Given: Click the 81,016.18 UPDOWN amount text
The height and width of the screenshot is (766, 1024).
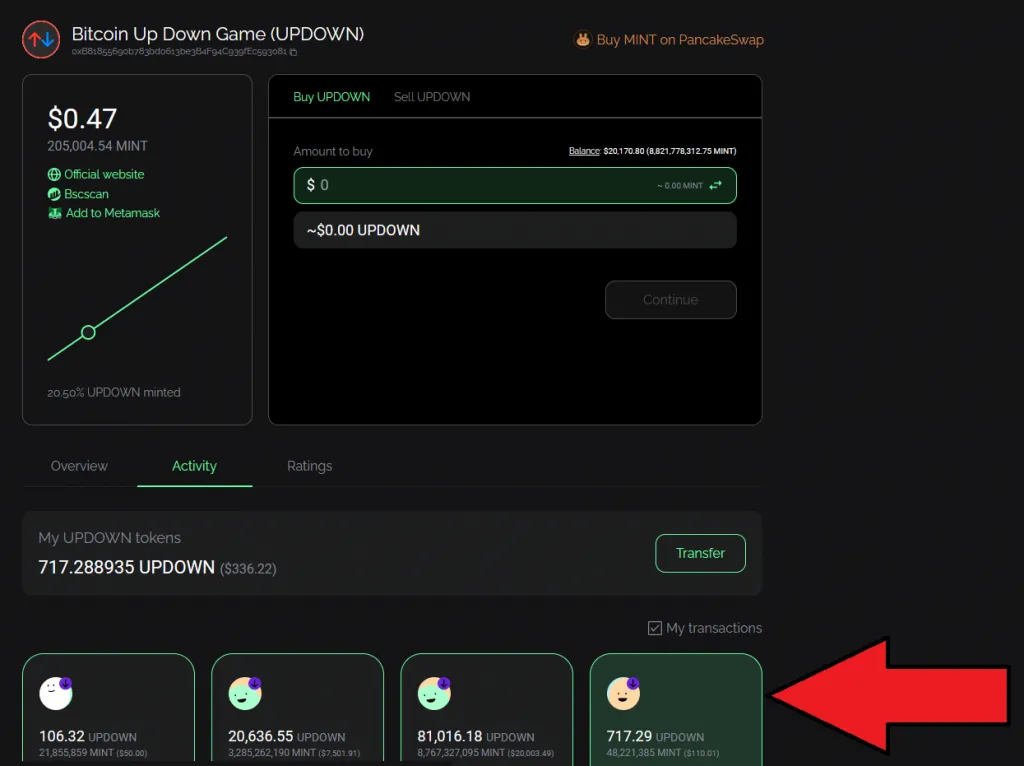Looking at the screenshot, I should pos(476,737).
